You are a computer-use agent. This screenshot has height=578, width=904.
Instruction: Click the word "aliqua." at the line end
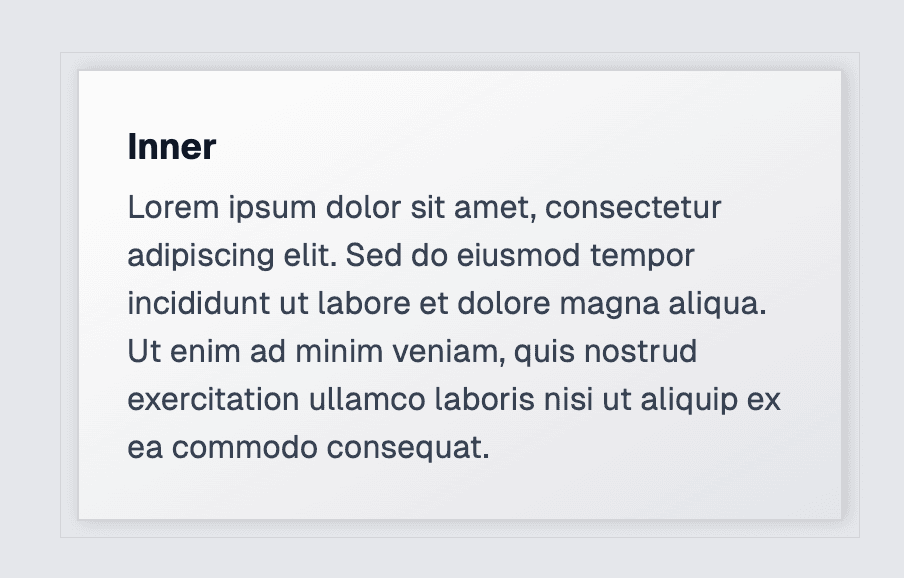tap(717, 304)
